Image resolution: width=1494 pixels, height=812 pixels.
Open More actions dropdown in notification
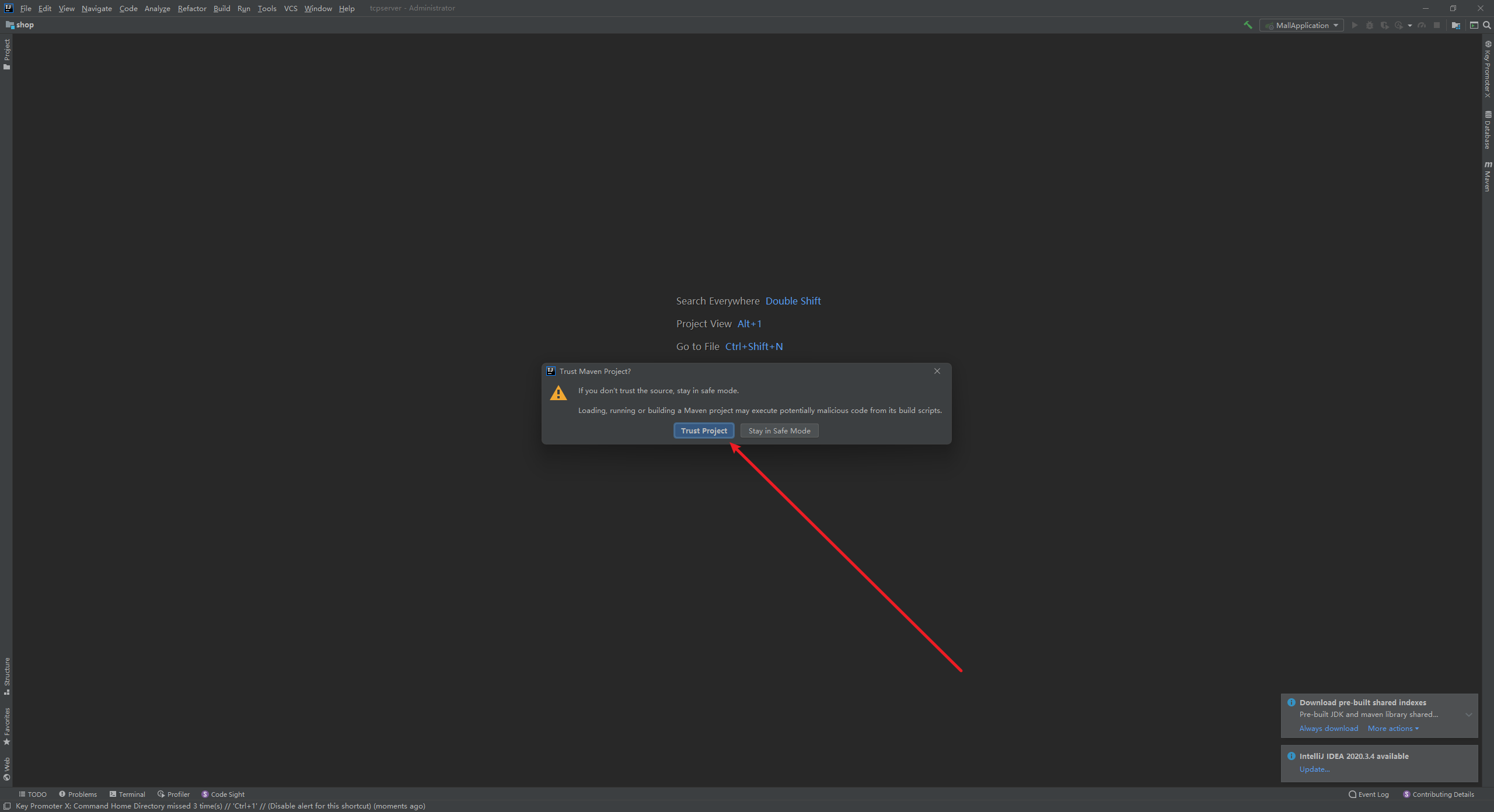pos(1393,728)
